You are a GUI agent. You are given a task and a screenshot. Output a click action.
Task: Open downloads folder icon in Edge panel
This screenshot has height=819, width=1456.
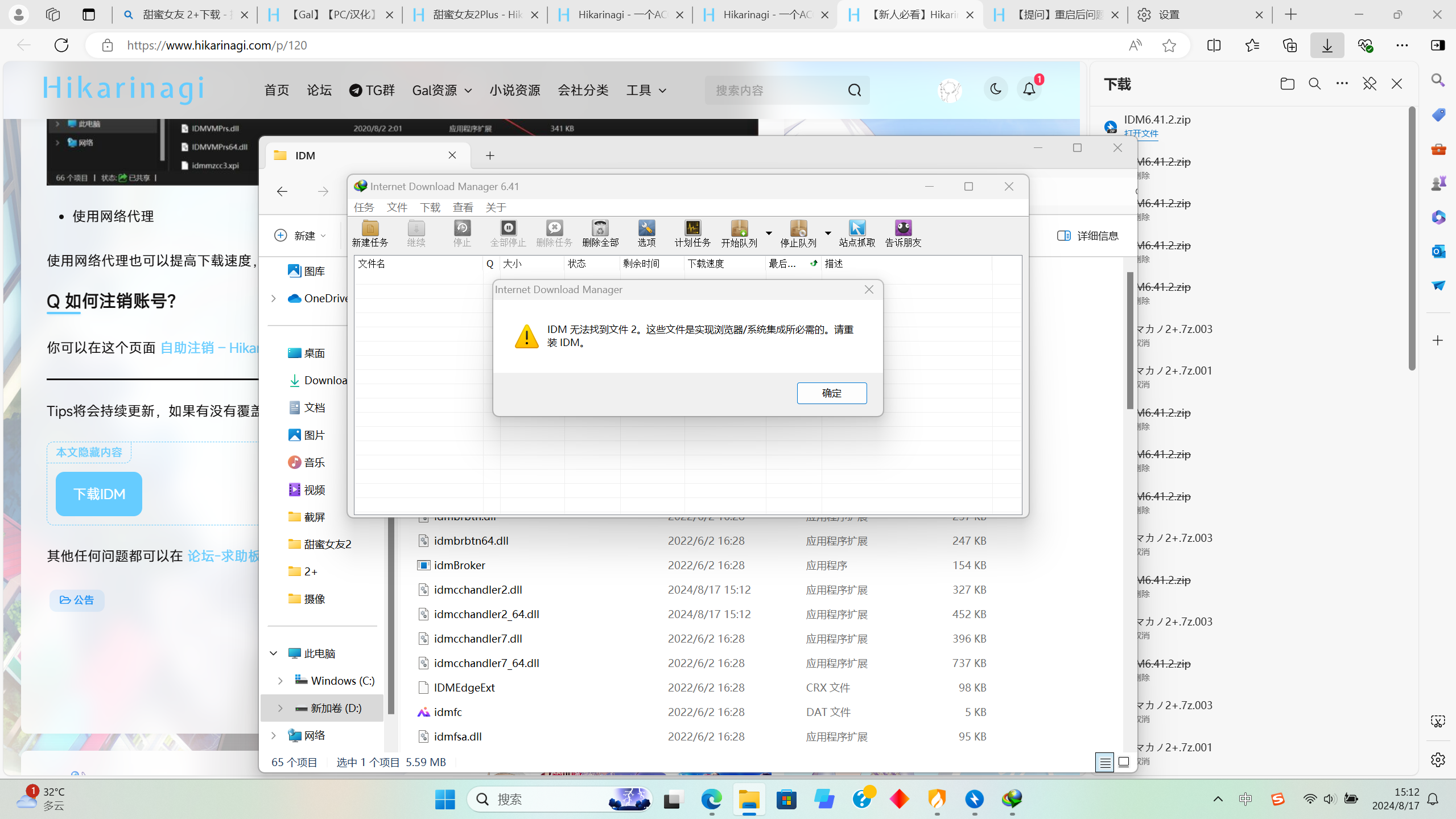coord(1287,84)
